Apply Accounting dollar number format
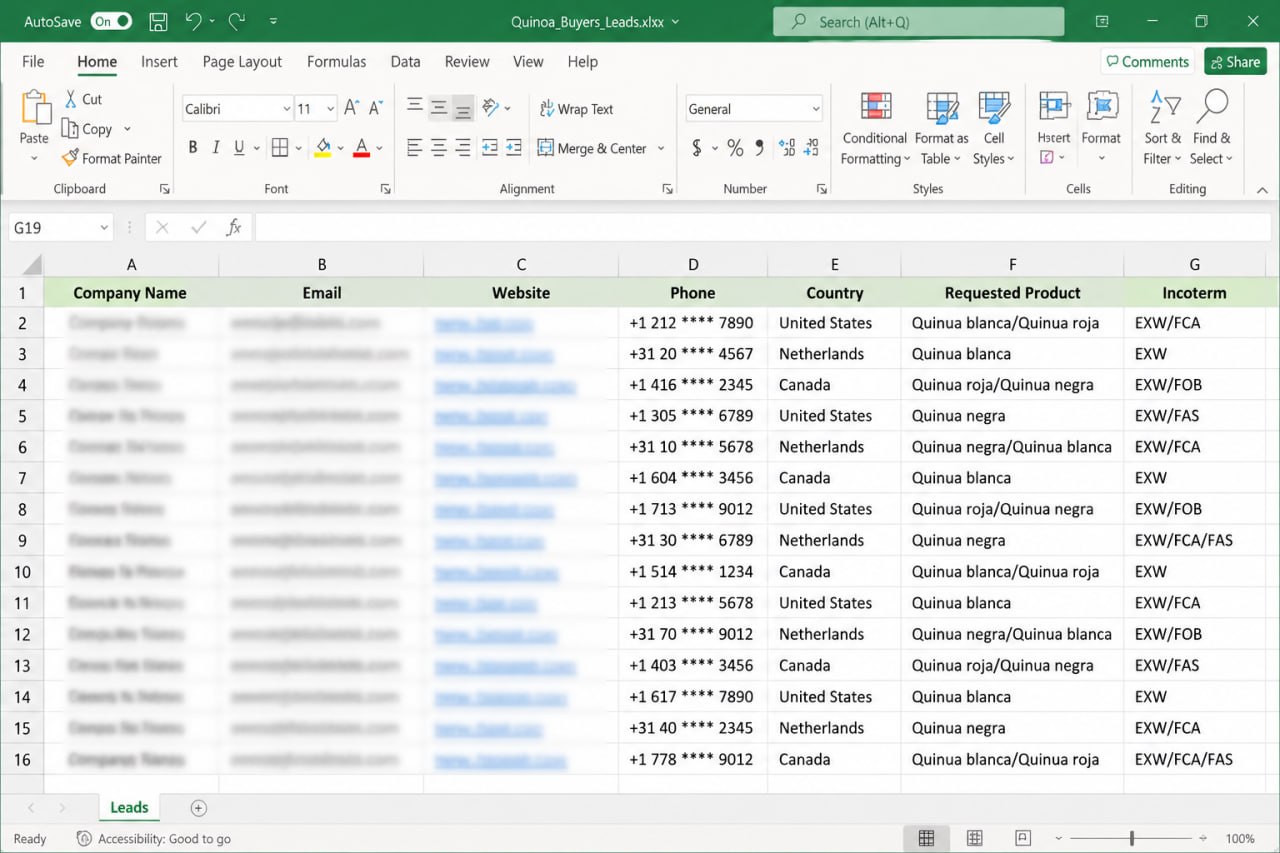This screenshot has height=853, width=1280. pyautogui.click(x=697, y=148)
